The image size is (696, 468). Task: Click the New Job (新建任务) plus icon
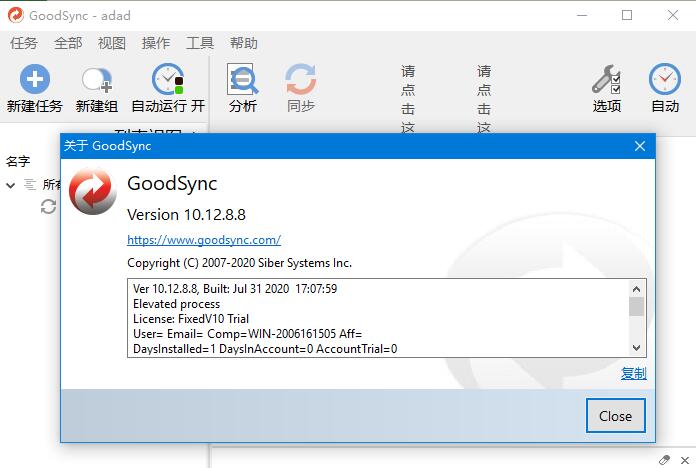pos(35,79)
